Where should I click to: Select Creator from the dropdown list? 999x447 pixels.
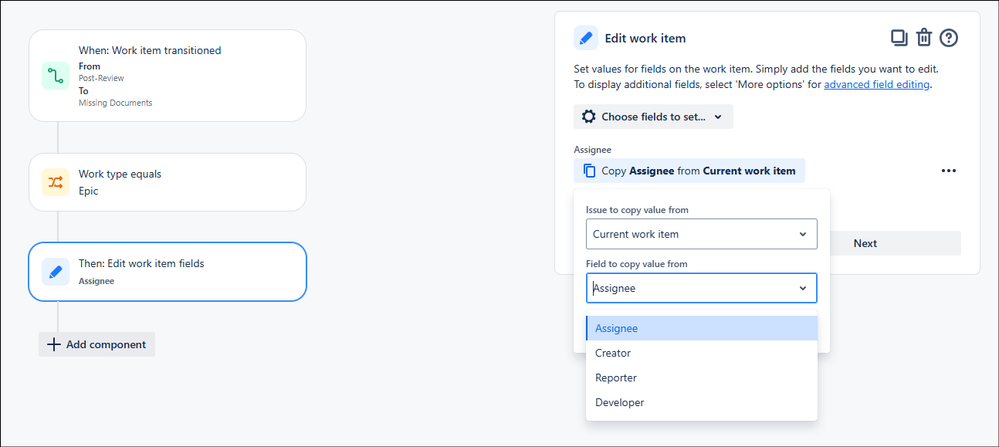click(701, 353)
